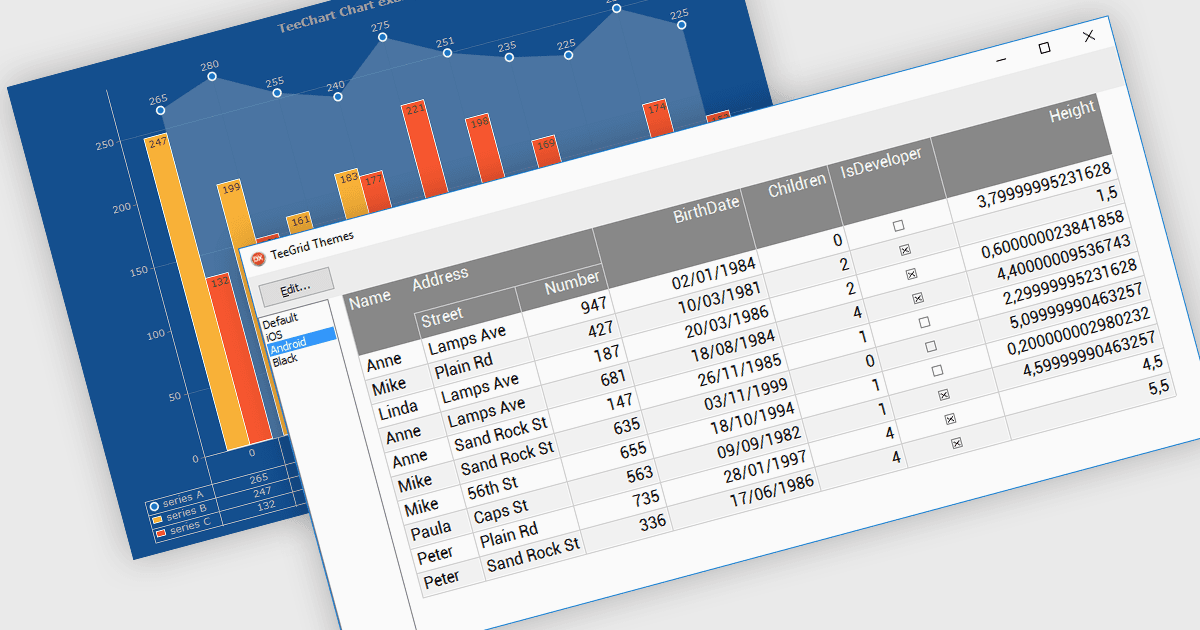Click the height value 0,600000023841858

(1055, 233)
